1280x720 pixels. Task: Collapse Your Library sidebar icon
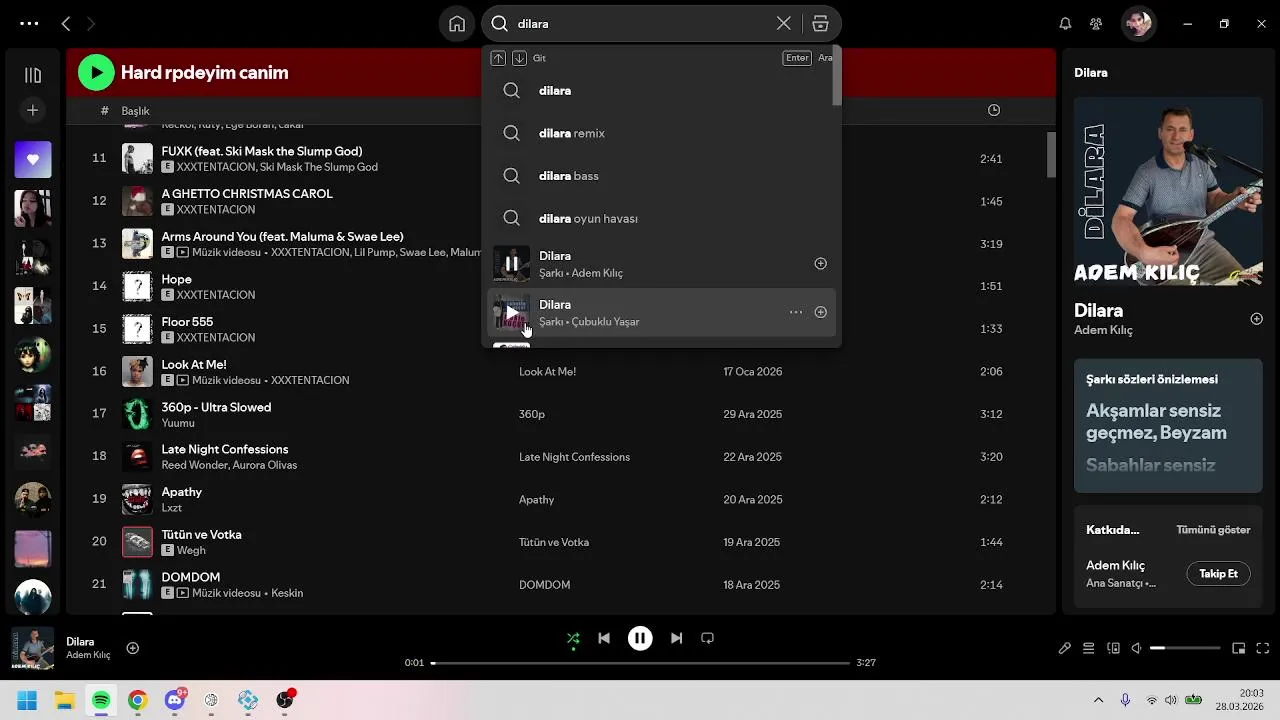[33, 75]
